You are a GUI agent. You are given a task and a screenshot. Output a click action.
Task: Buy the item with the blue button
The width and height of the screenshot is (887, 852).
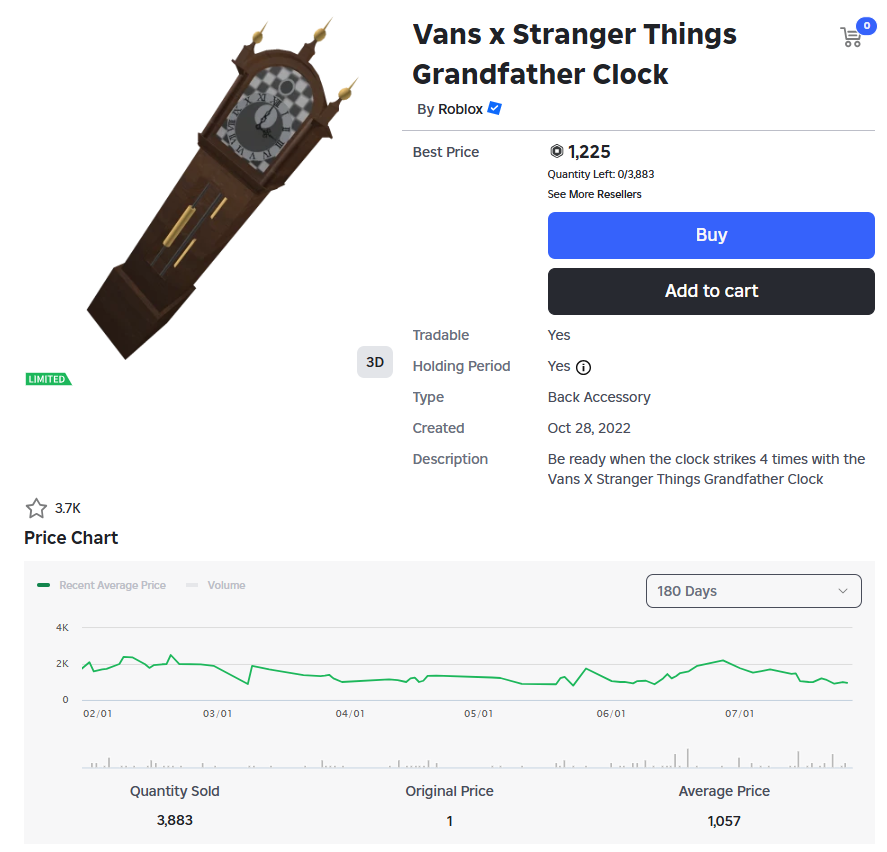[711, 235]
